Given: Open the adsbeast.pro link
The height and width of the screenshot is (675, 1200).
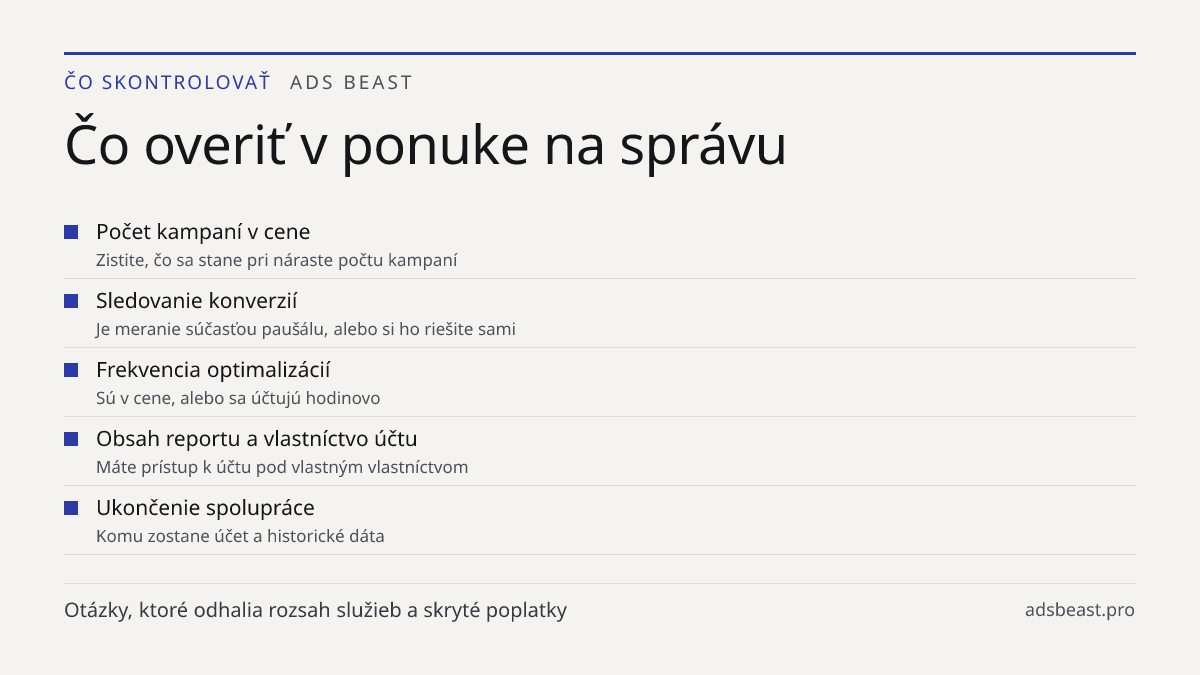Looking at the screenshot, I should point(1080,610).
